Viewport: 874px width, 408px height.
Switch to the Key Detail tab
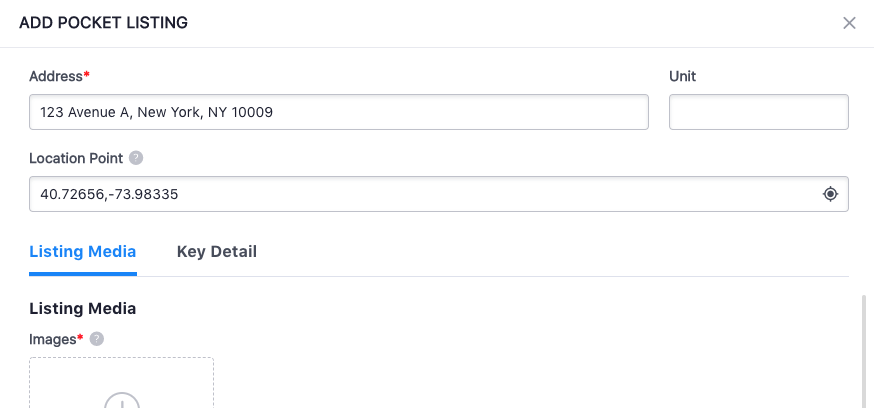[216, 252]
